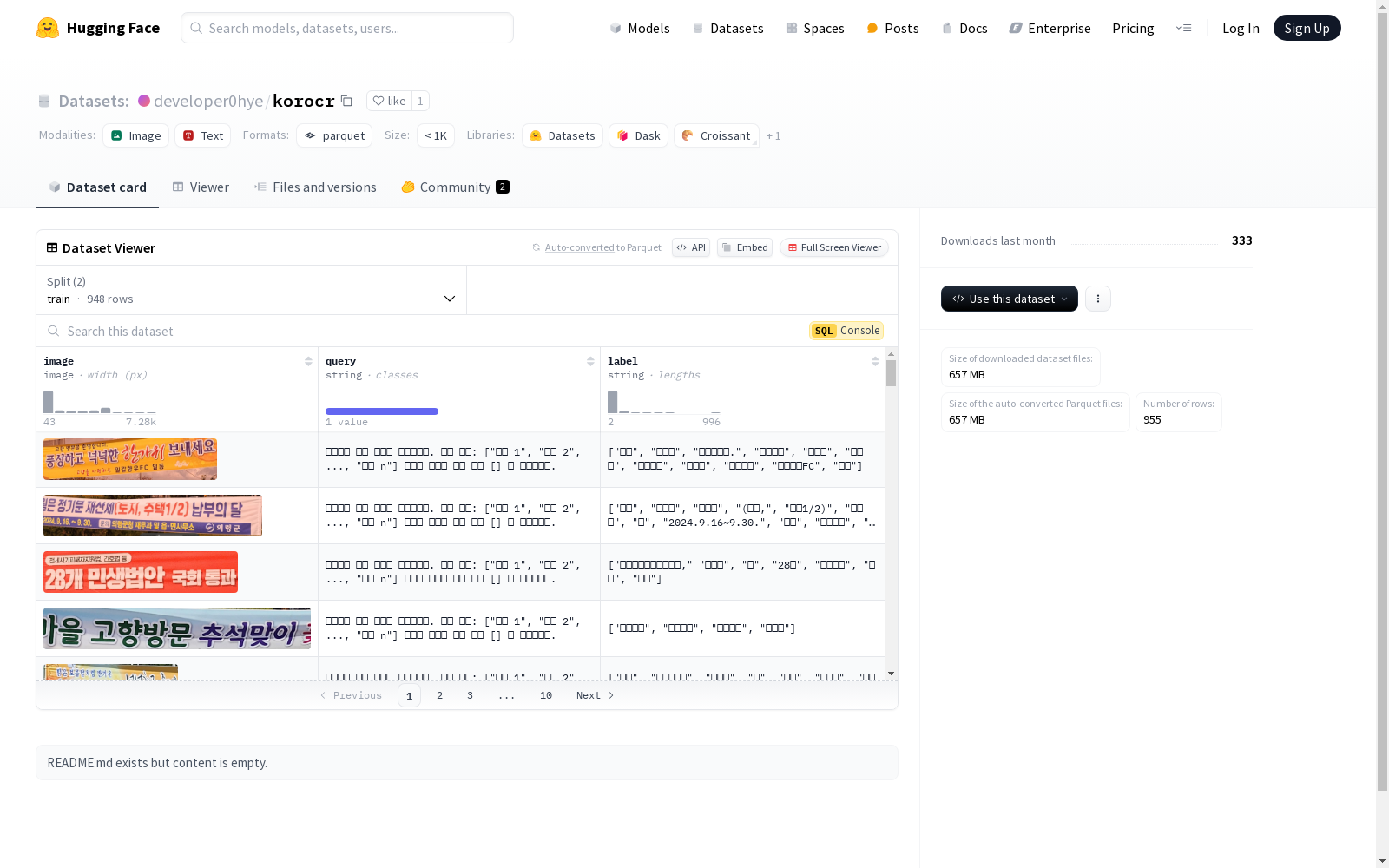Open the three-dot more options button
Screen dimensions: 1389x868
click(1098, 299)
